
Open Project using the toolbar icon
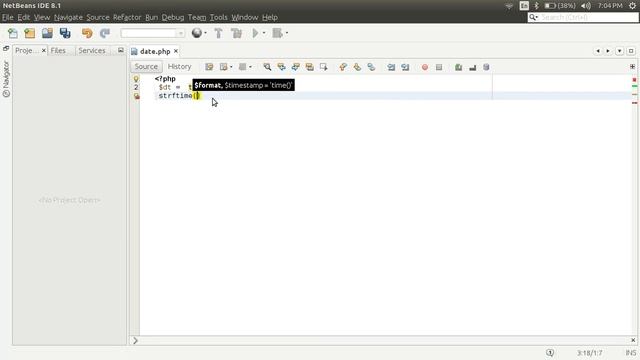[x=47, y=33]
